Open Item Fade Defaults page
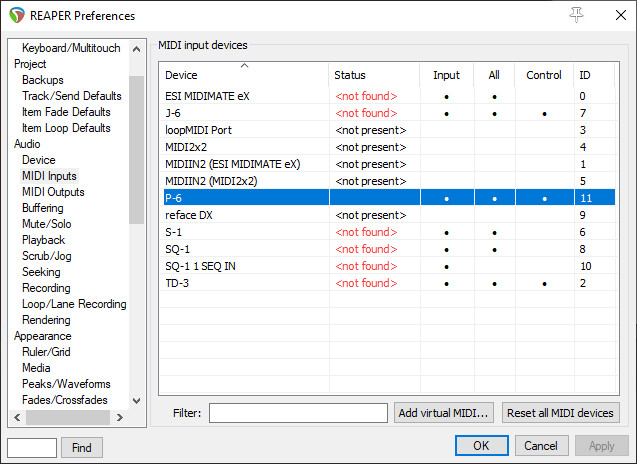 click(x=66, y=112)
